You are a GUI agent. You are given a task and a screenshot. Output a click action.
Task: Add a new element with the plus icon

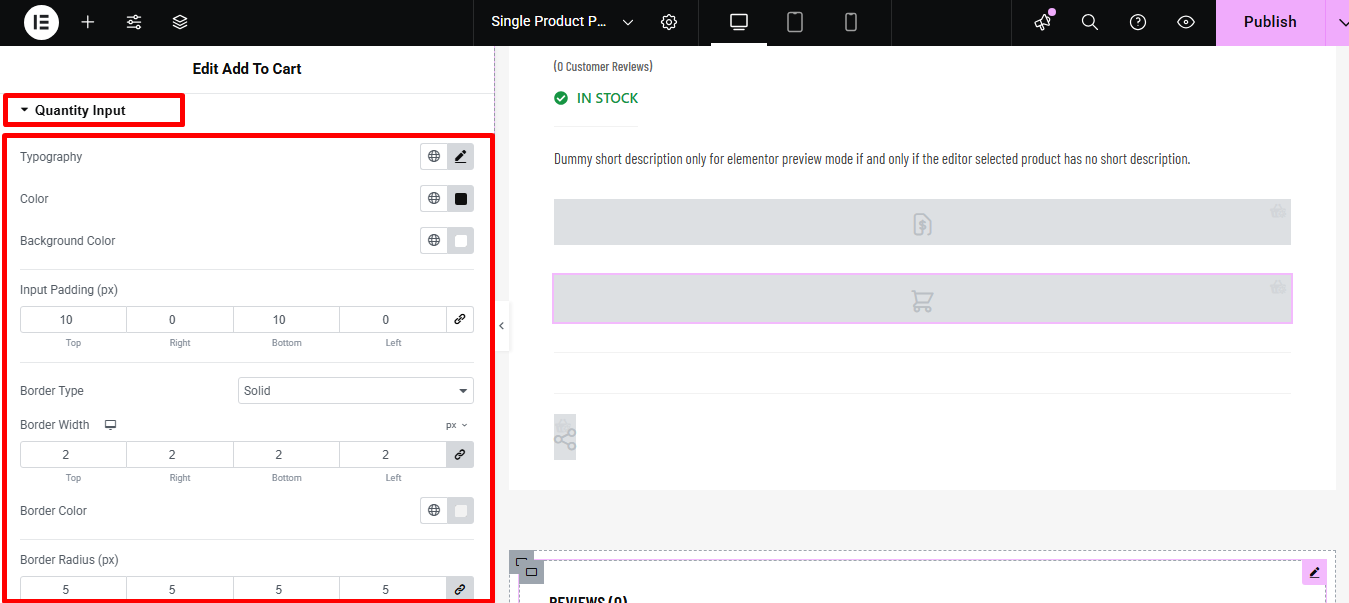[87, 22]
